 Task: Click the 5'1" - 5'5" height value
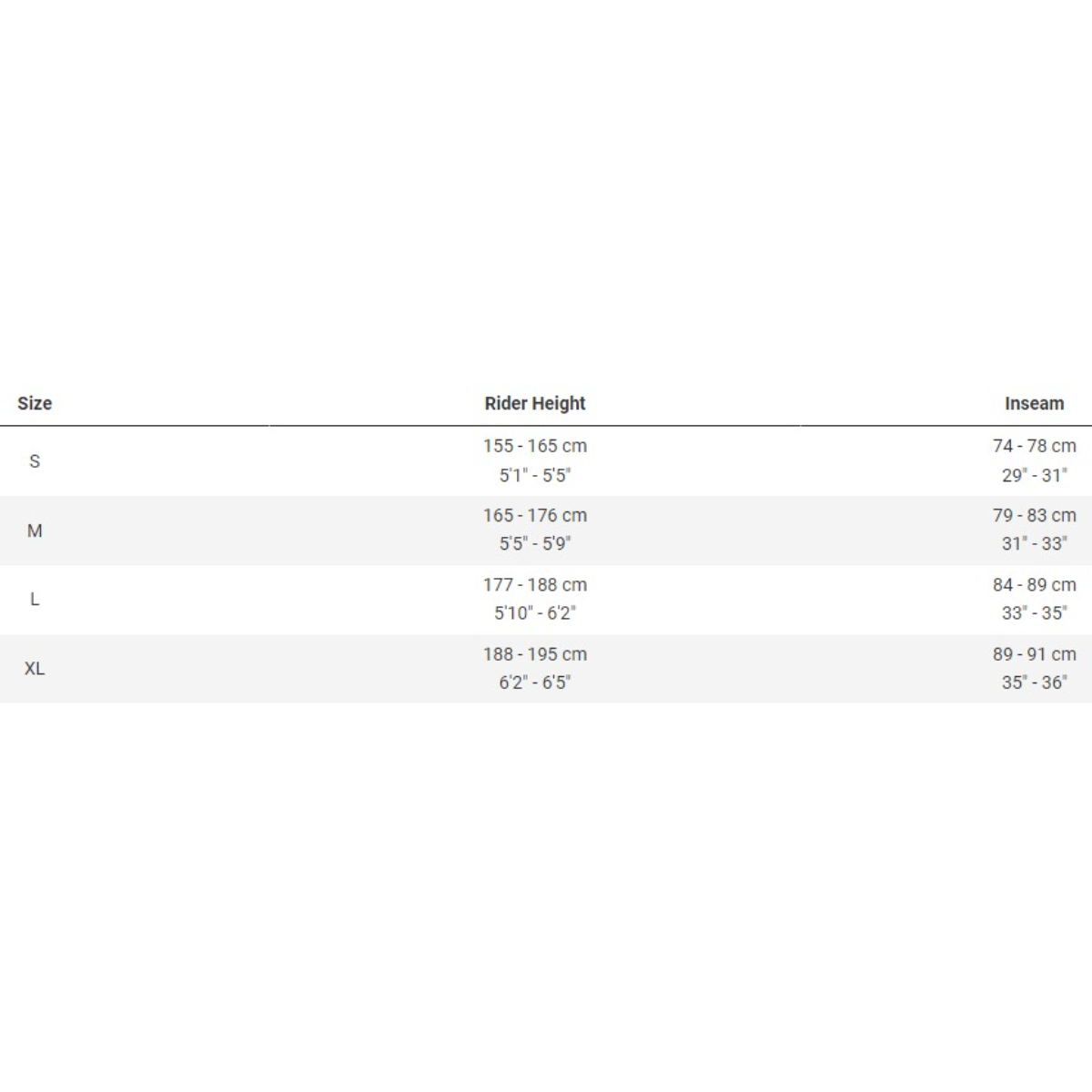535,475
